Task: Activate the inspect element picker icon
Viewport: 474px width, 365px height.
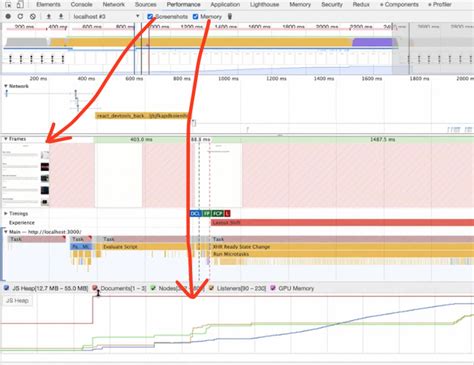Action: [8, 5]
